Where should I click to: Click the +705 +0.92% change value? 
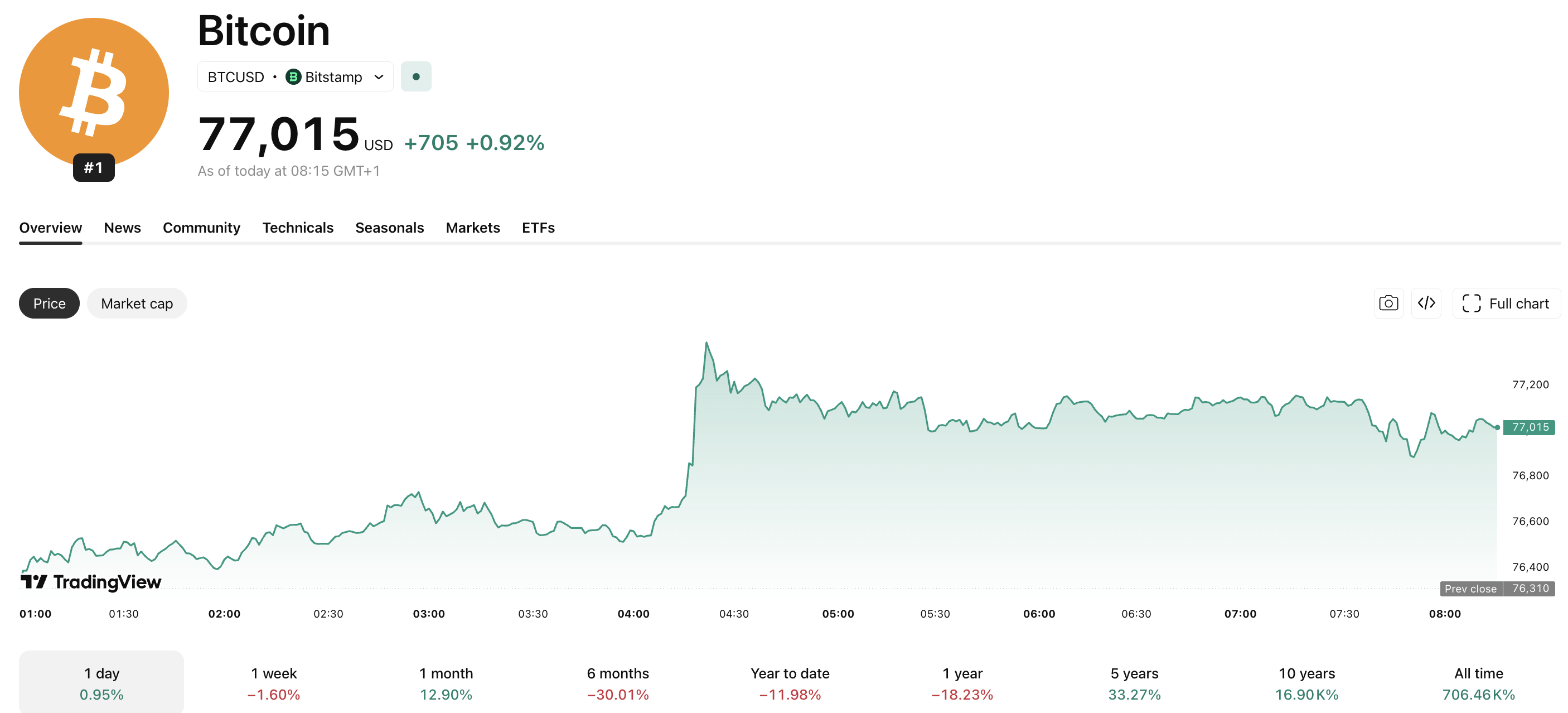(474, 143)
